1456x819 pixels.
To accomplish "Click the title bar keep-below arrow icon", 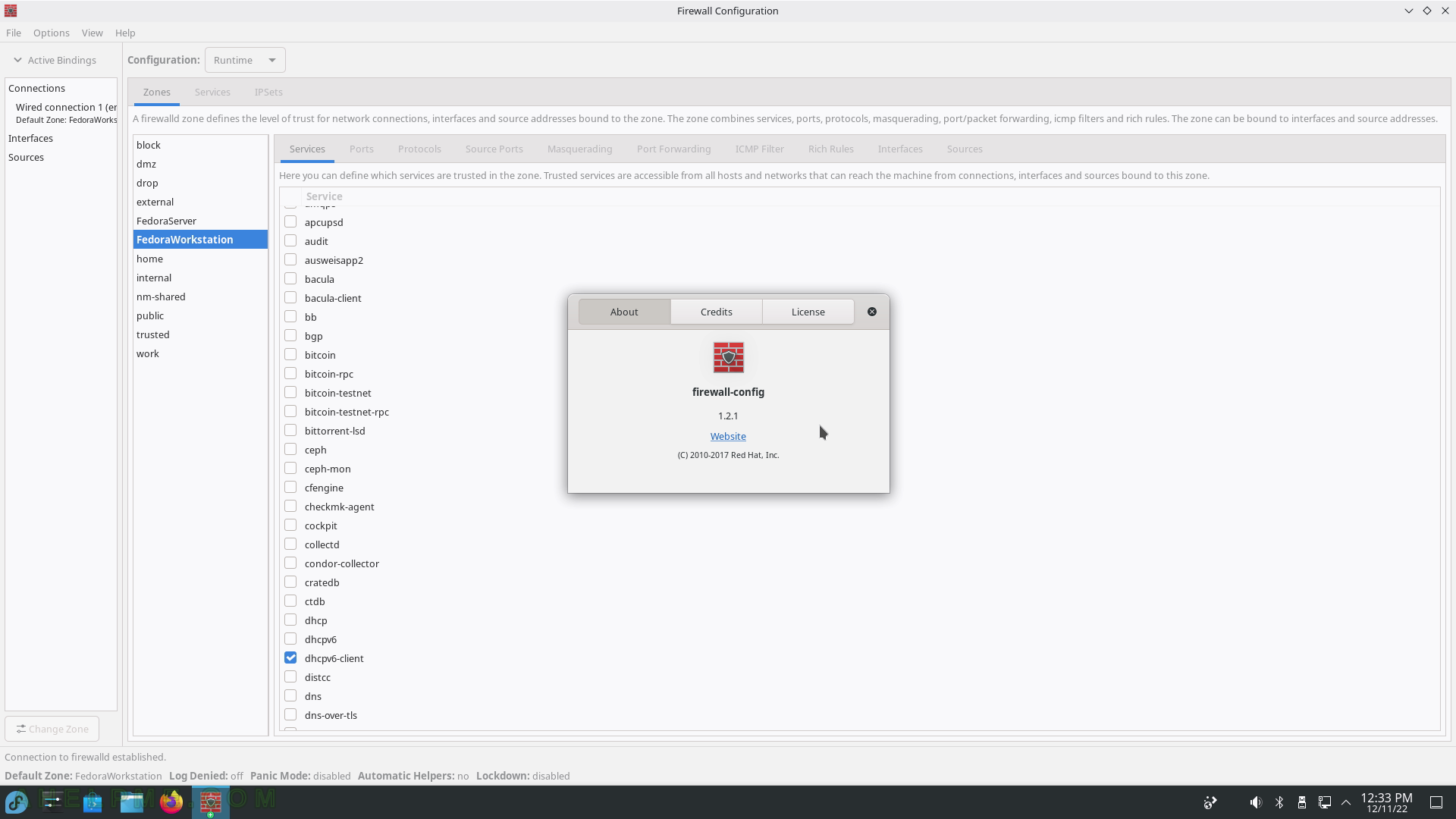I will click(1408, 11).
